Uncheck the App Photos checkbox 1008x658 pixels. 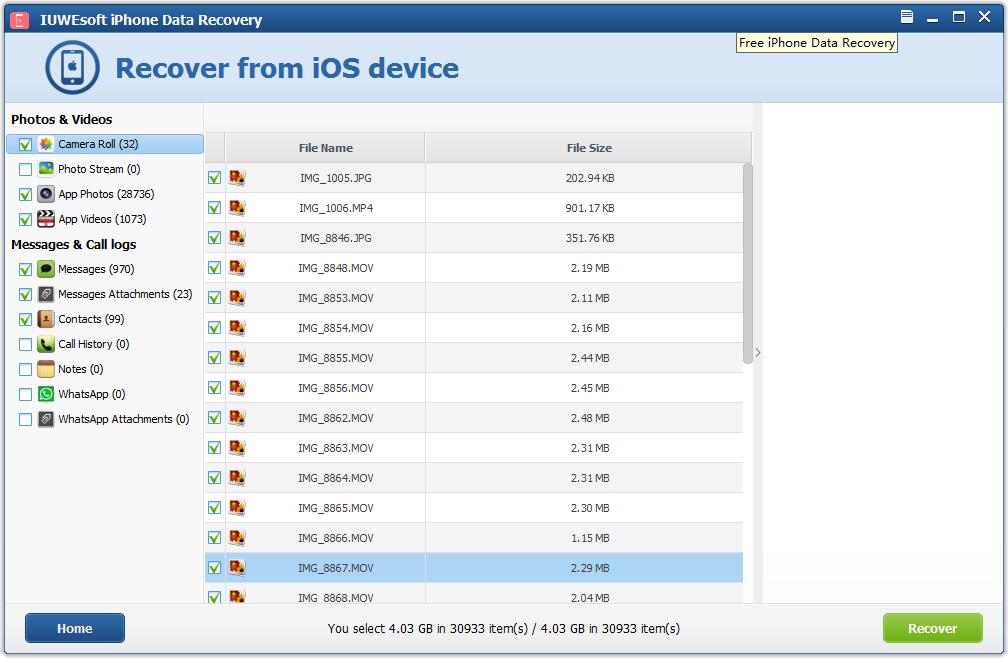click(x=25, y=195)
